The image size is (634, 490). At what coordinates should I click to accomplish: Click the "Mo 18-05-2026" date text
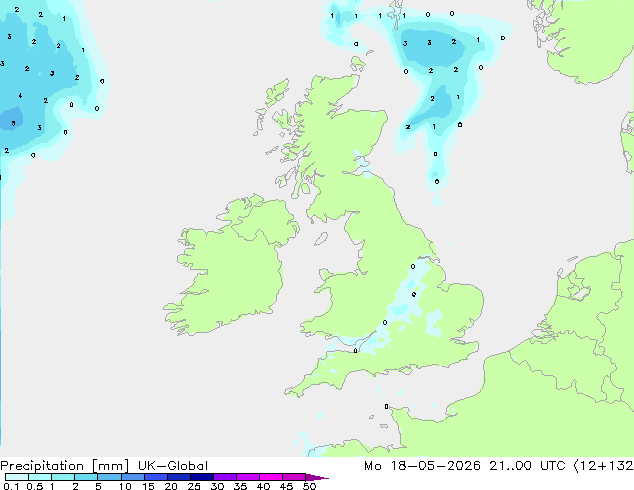422,466
